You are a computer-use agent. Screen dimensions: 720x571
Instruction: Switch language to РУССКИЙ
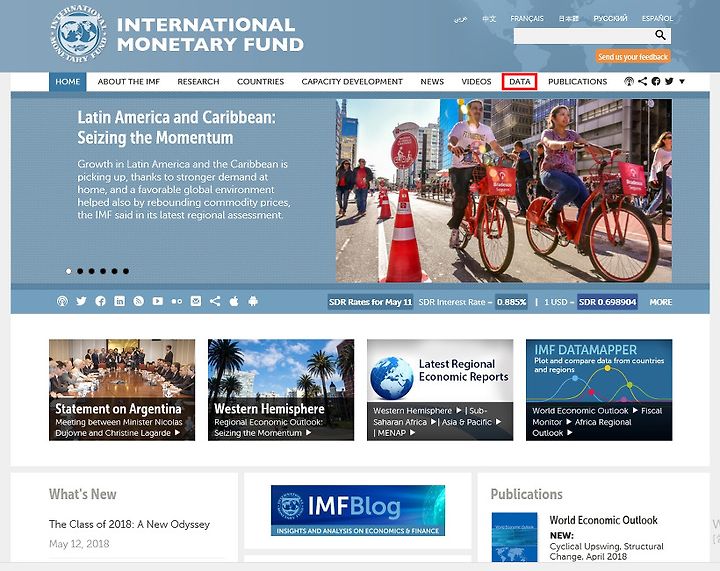(611, 19)
